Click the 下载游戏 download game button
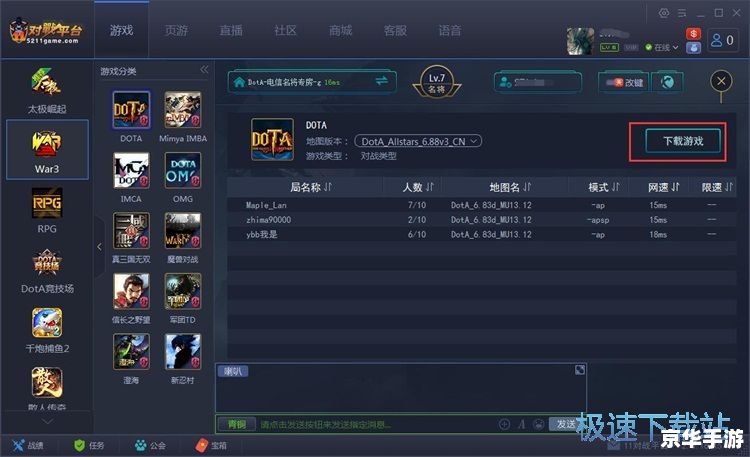This screenshot has height=457, width=750. [x=683, y=141]
